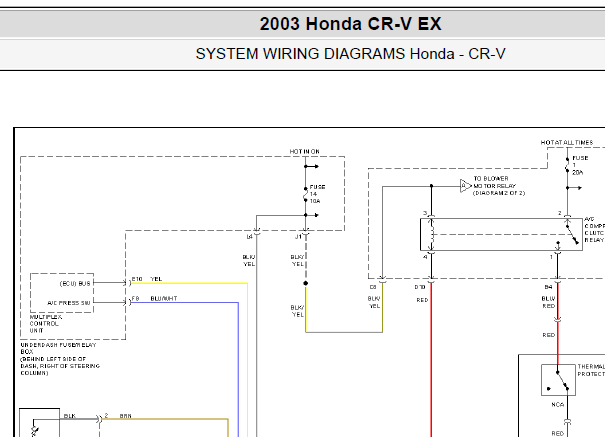The height and width of the screenshot is (437, 605).
Task: Select the "FUSE 14 10A" label
Action: [x=317, y=194]
